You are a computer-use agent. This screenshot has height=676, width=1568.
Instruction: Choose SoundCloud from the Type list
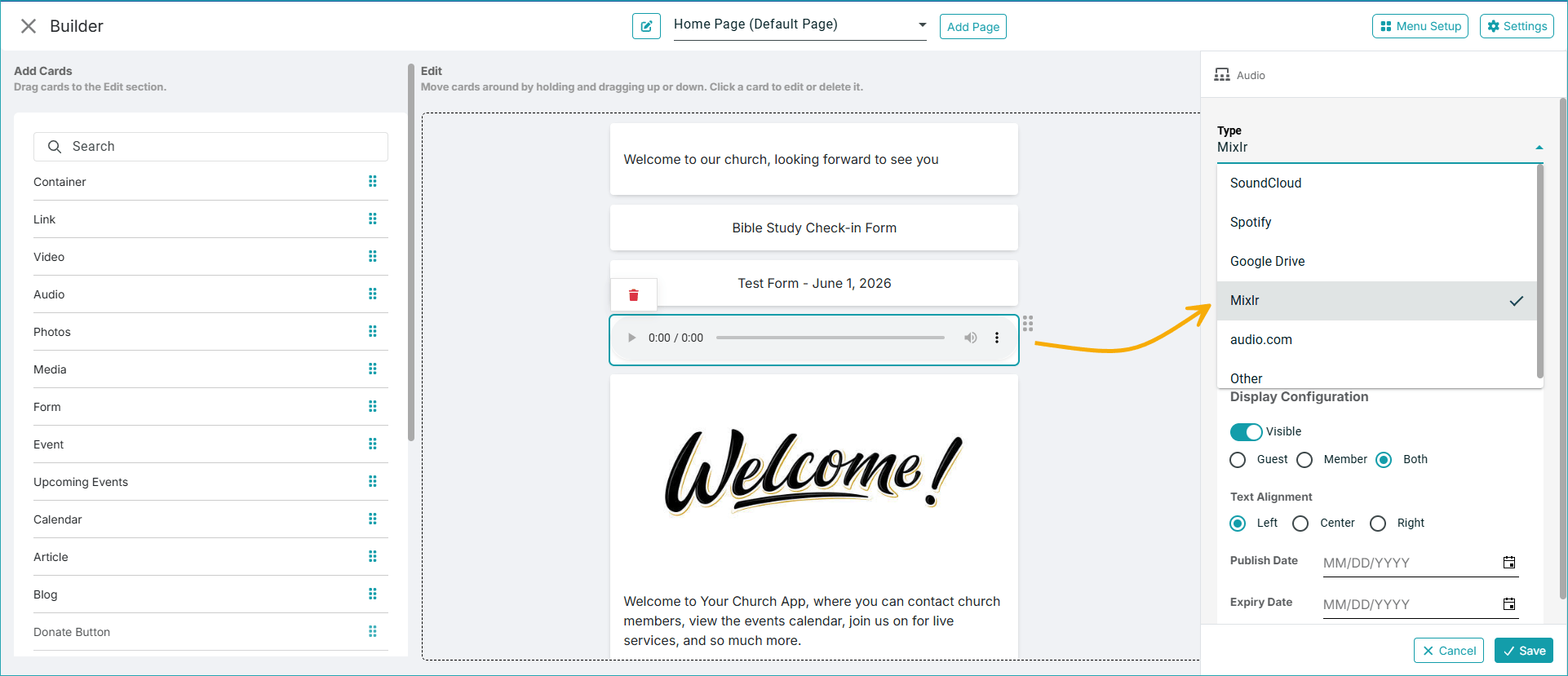click(x=1377, y=183)
